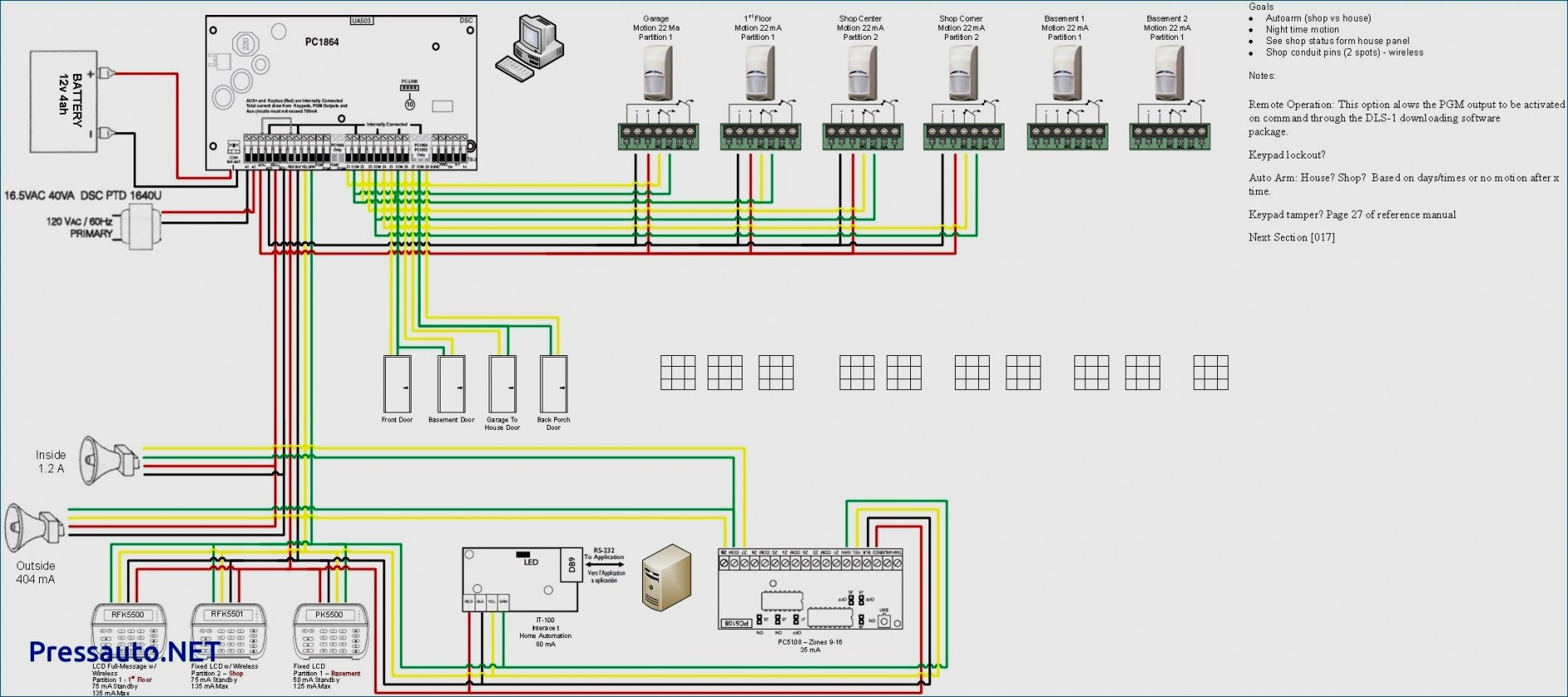The image size is (1568, 697).
Task: Select the Basement 2 motion sensor
Action: [1168, 73]
